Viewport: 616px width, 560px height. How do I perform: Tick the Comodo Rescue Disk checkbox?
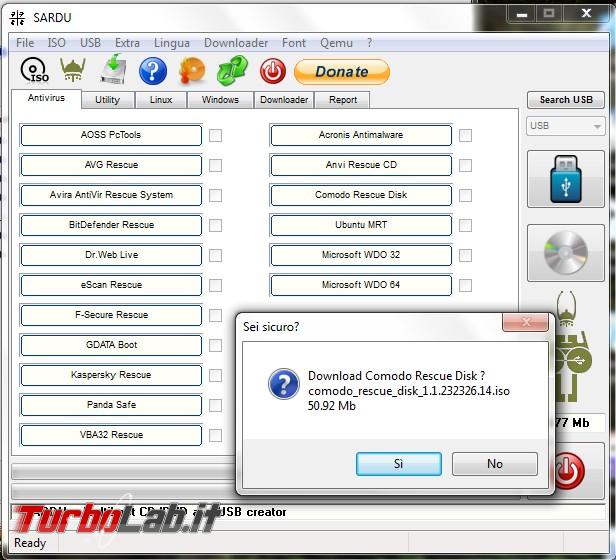pyautogui.click(x=466, y=195)
